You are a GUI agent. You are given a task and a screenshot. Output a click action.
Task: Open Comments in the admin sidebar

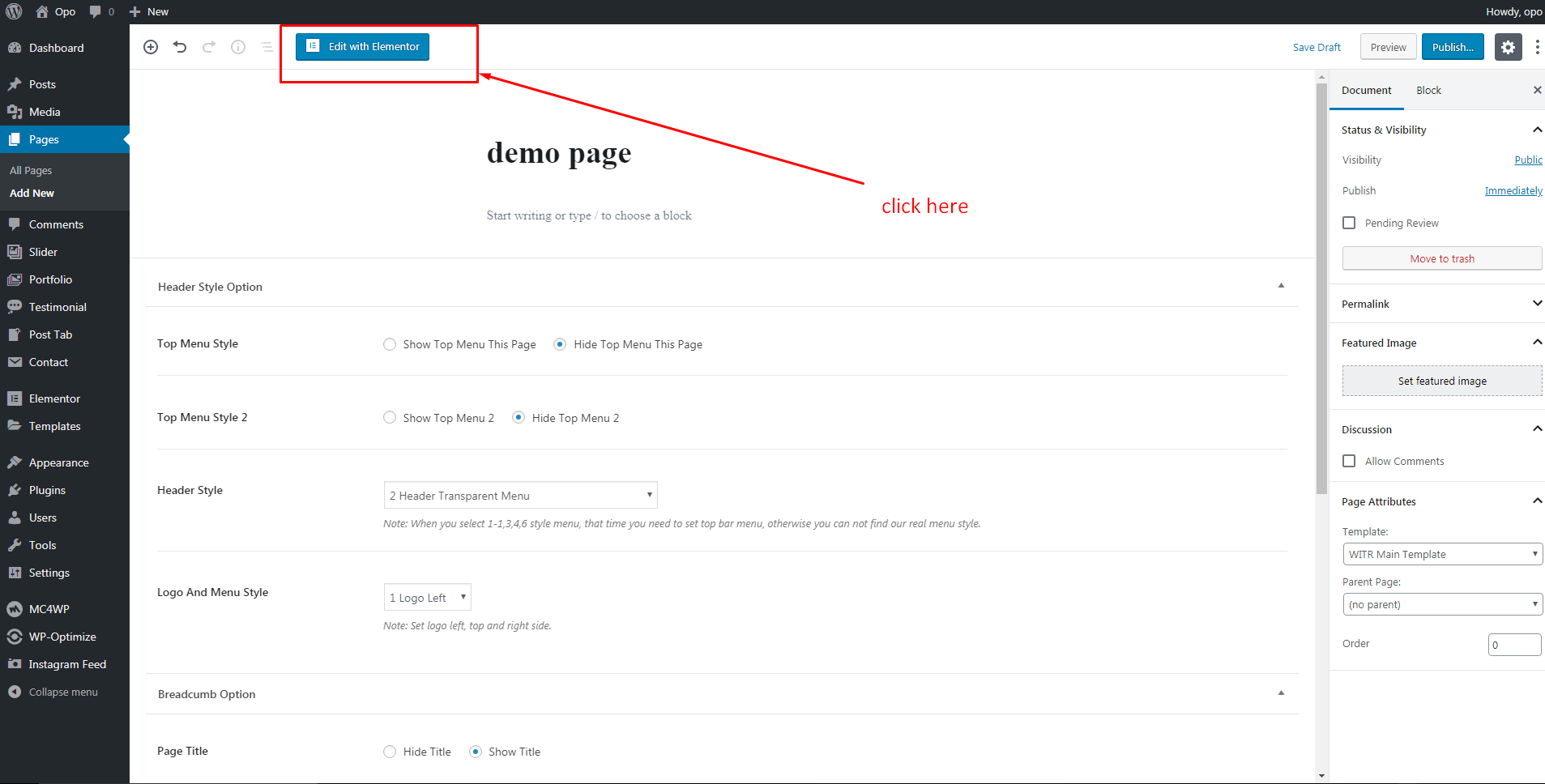click(x=65, y=224)
